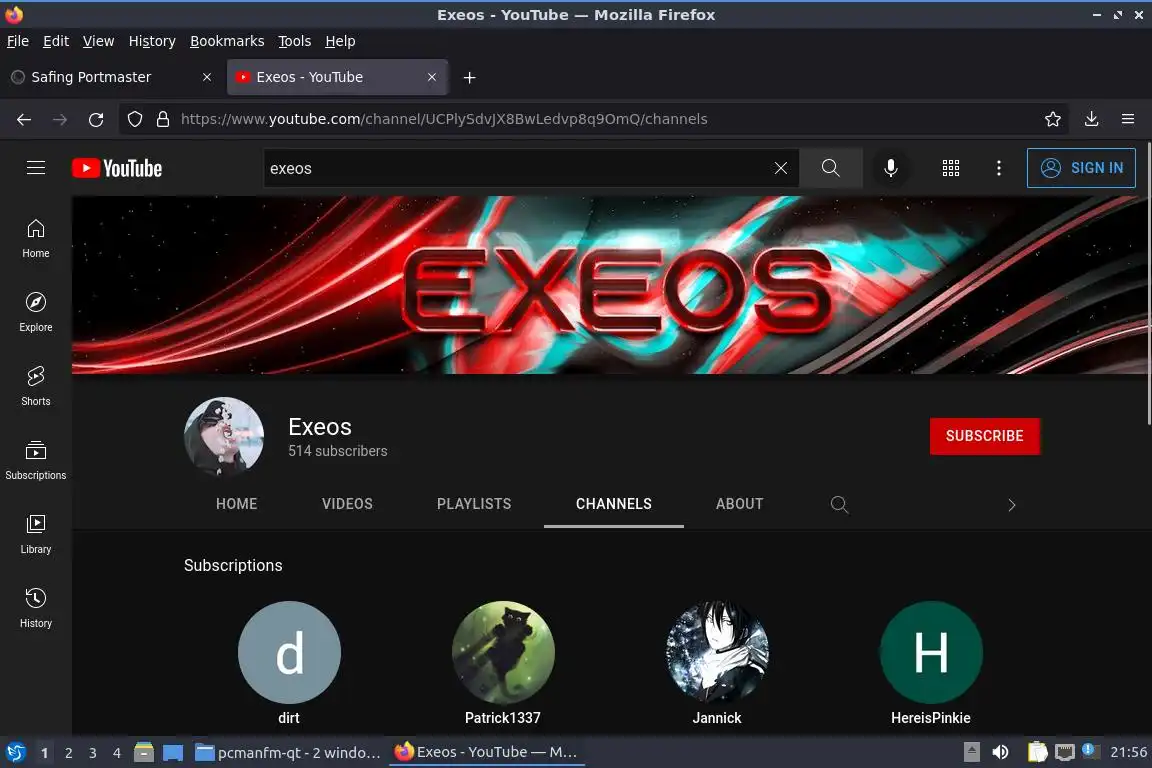Screen dimensions: 1152x768
Task: Switch to virtual desktop 2
Action: coord(68,753)
